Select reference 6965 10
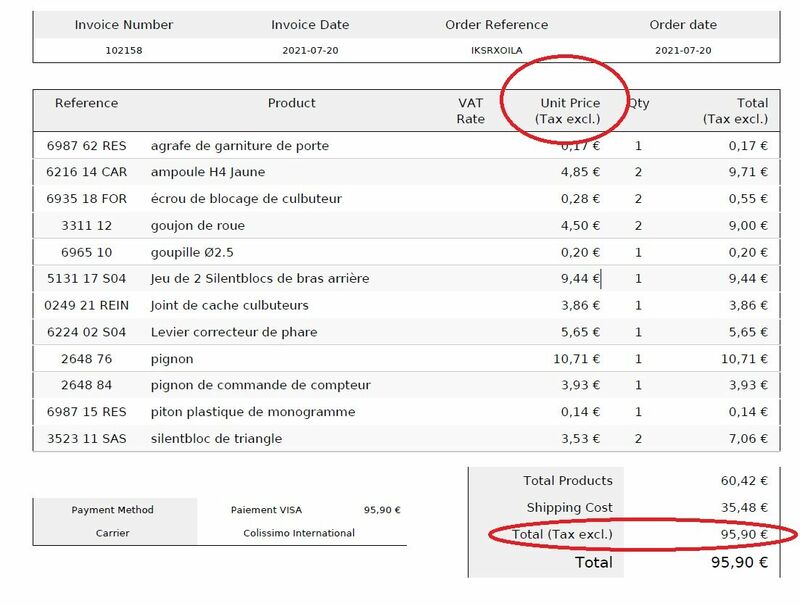The height and width of the screenshot is (606, 800). click(86, 252)
